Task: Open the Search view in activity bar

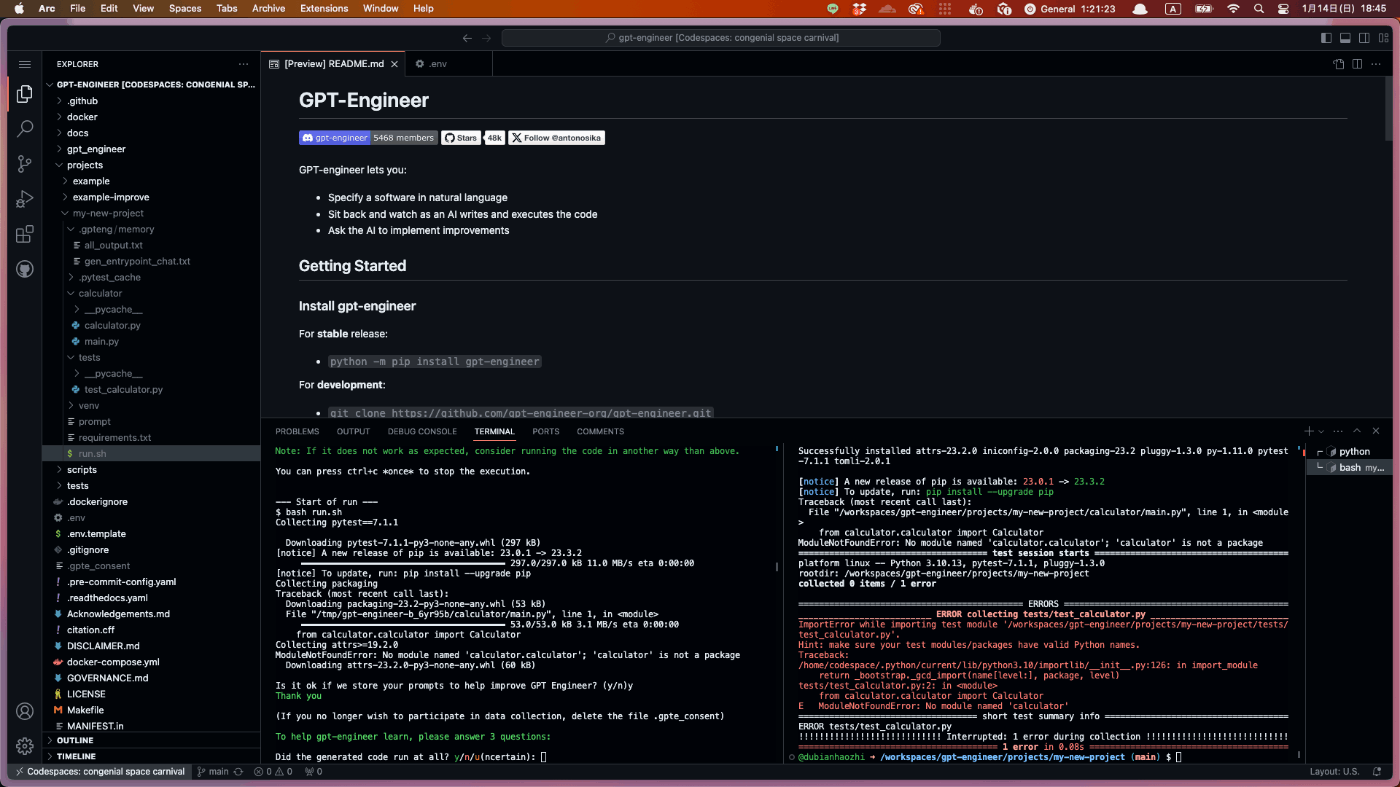Action: tap(25, 129)
